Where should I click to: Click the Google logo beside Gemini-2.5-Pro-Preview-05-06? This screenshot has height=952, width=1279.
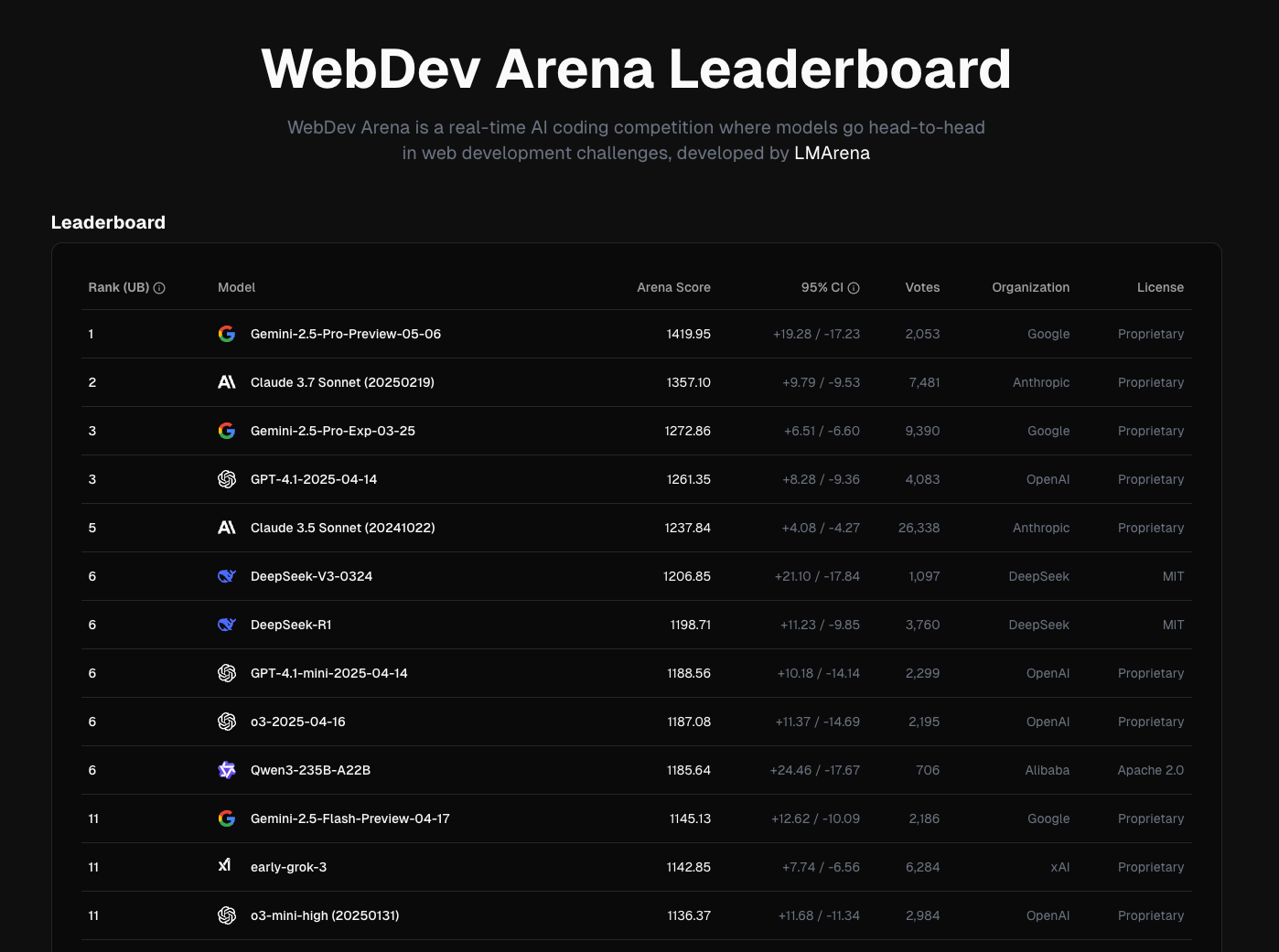(x=227, y=334)
